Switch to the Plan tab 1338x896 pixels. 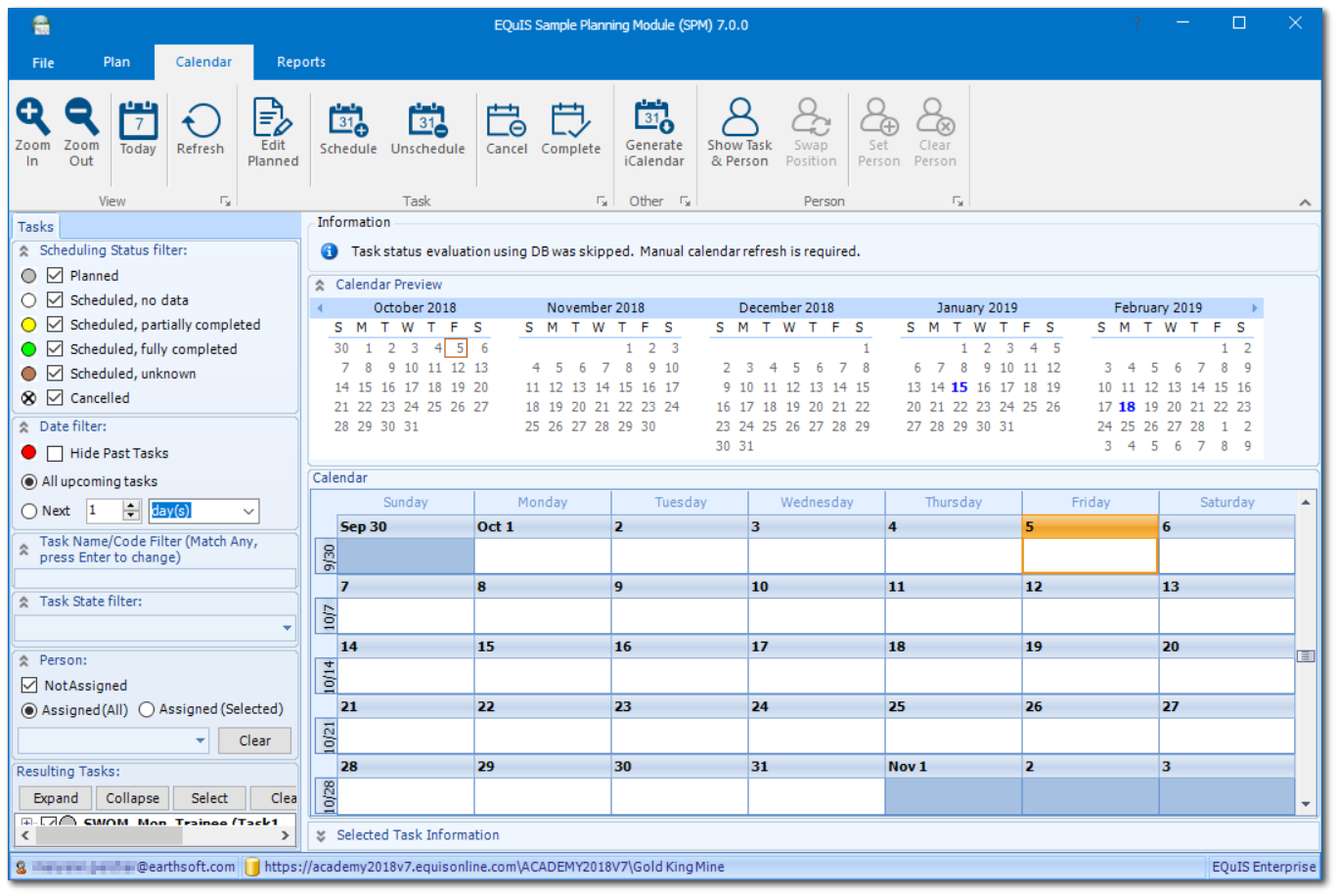(116, 62)
